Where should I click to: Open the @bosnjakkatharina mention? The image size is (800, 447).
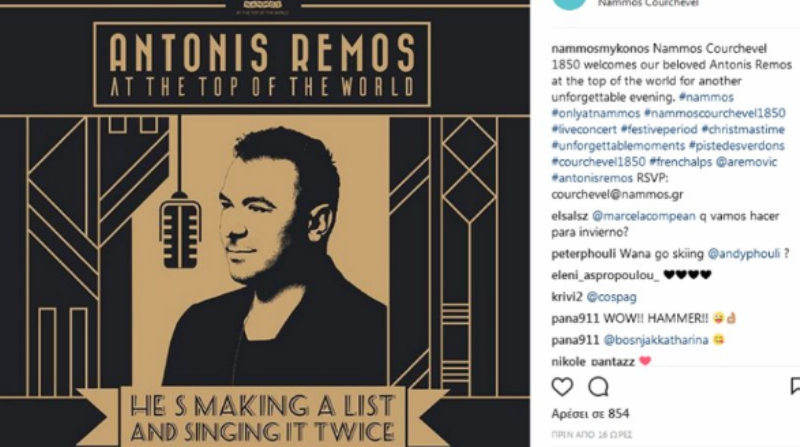[656, 340]
